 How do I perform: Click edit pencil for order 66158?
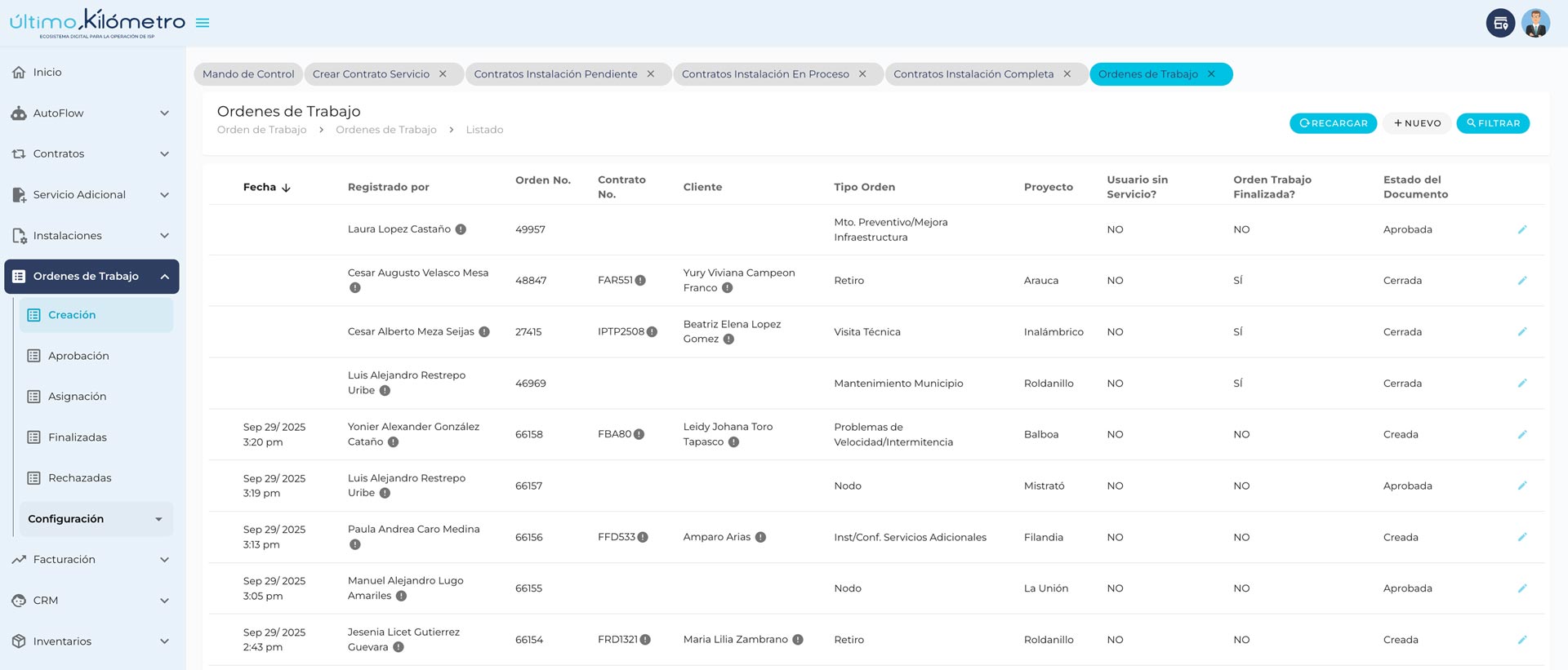[1521, 435]
